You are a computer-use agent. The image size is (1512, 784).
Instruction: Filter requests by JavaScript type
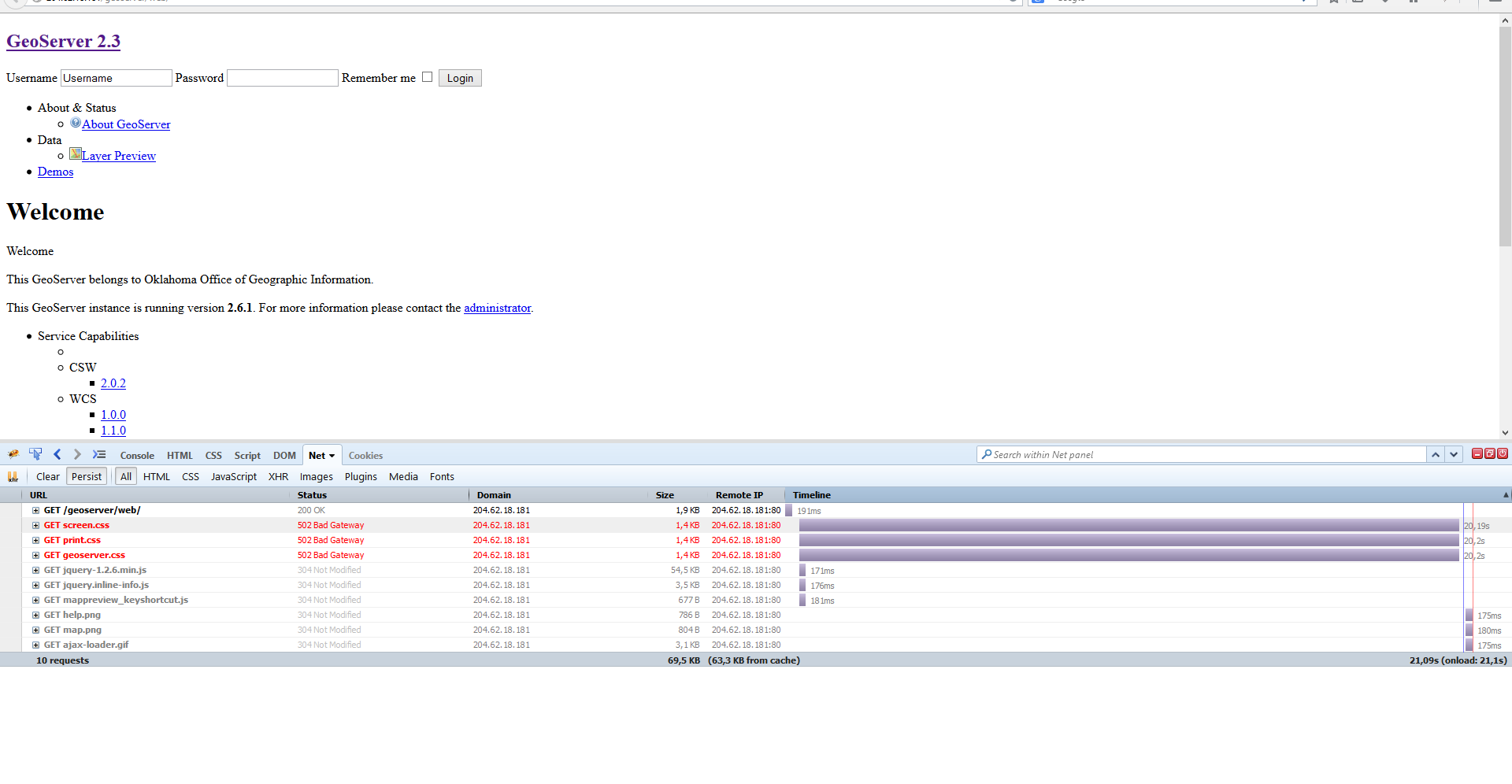pos(234,476)
